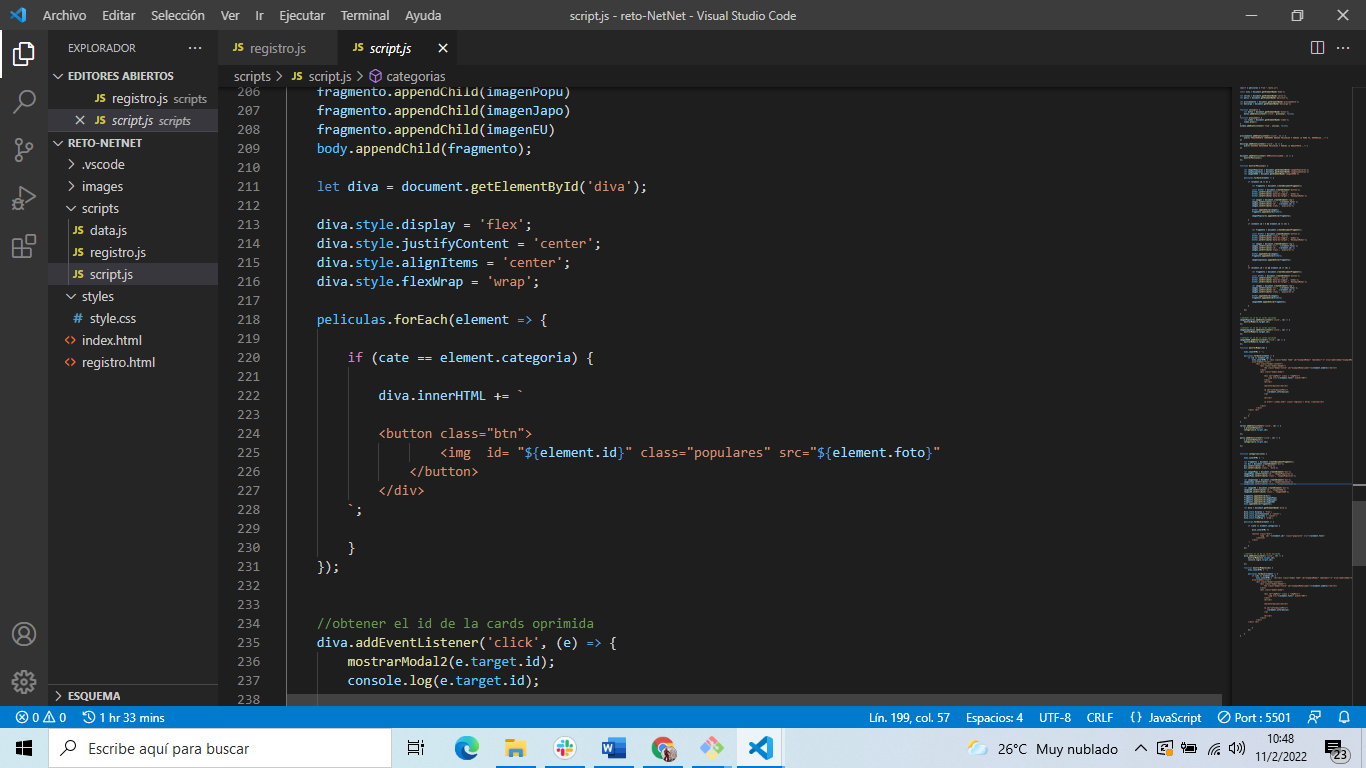Open the Search view in activity bar

click(24, 102)
